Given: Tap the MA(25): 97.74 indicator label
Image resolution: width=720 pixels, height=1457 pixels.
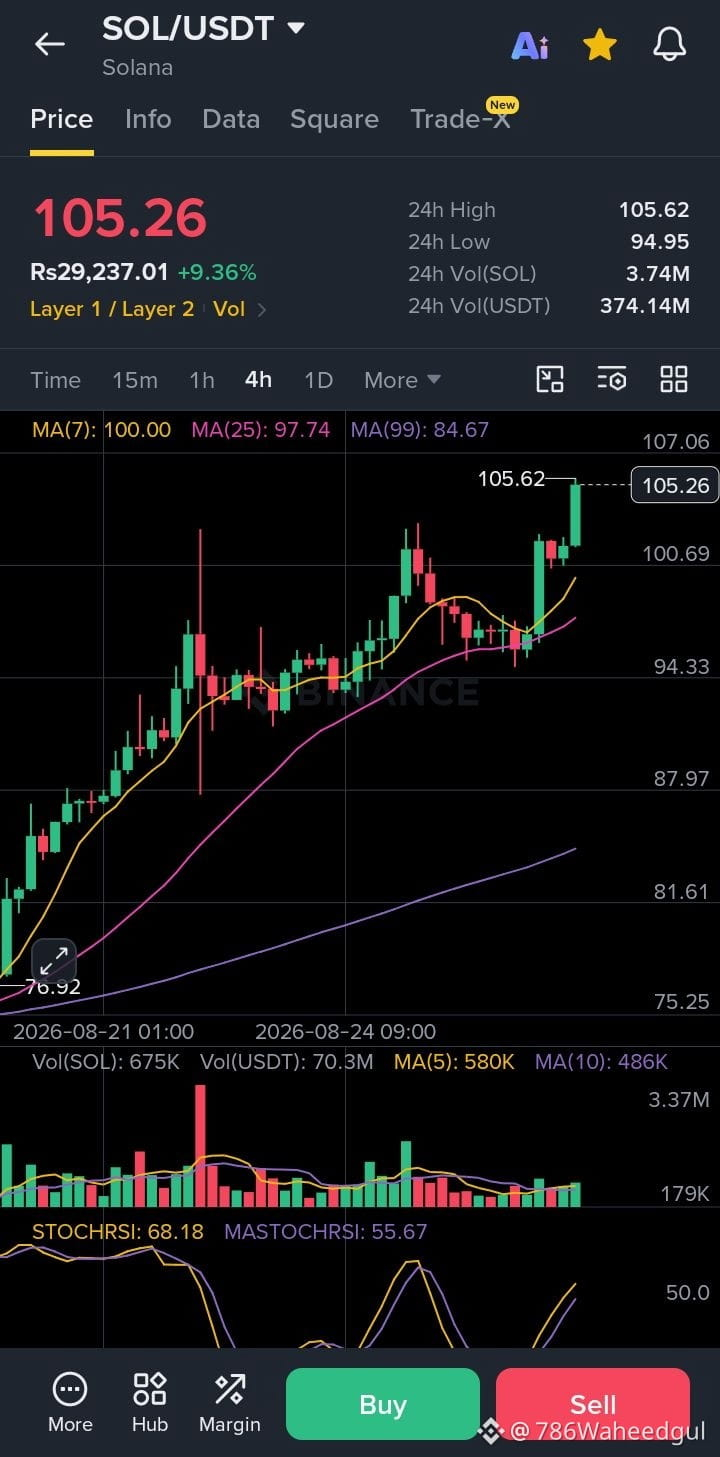Looking at the screenshot, I should (x=261, y=430).
